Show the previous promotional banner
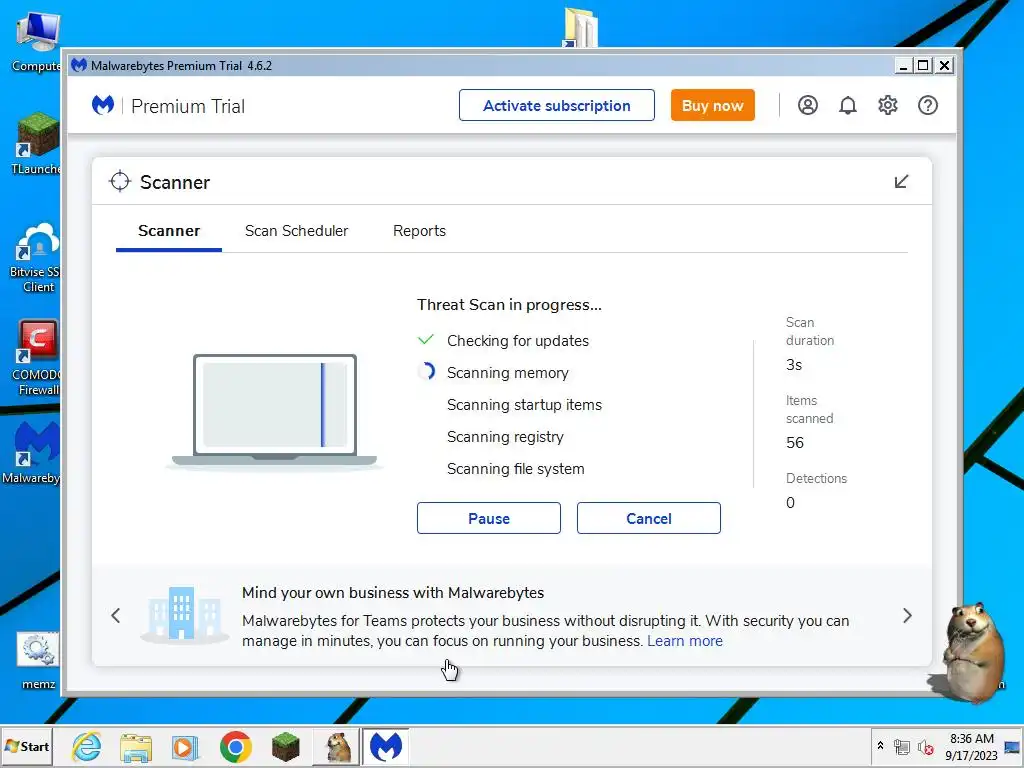 [116, 615]
